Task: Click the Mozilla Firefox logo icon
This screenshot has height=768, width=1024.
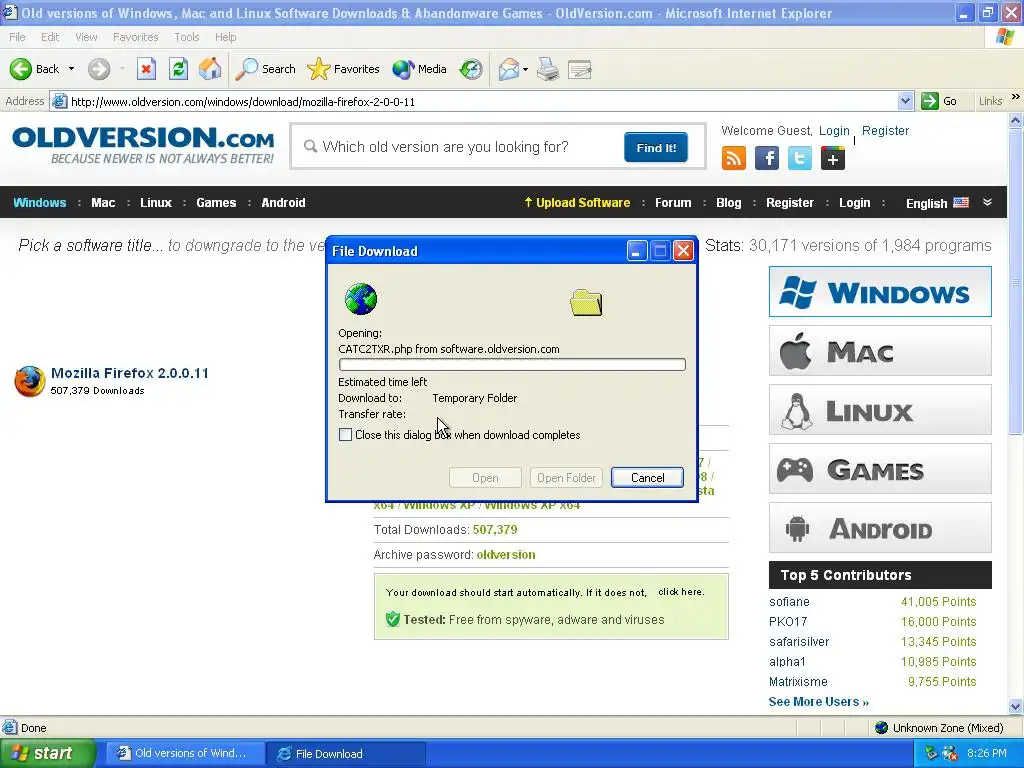Action: [29, 381]
